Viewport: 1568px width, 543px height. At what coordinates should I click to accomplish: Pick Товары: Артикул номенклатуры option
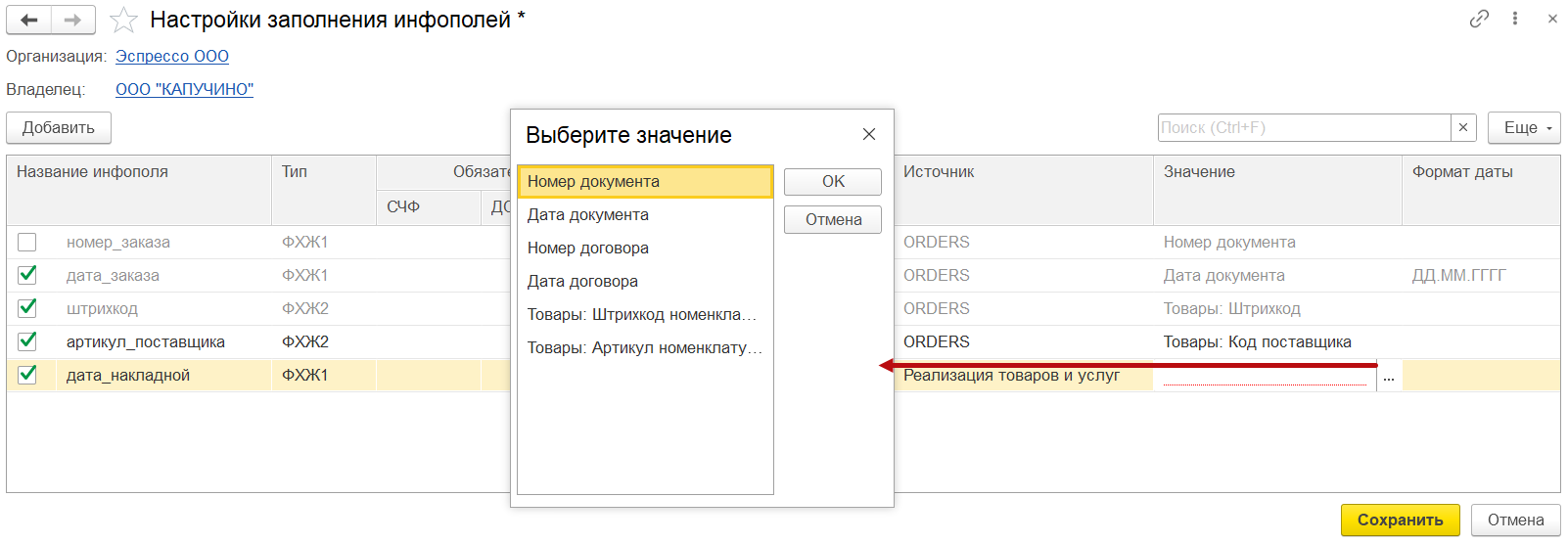click(x=645, y=347)
